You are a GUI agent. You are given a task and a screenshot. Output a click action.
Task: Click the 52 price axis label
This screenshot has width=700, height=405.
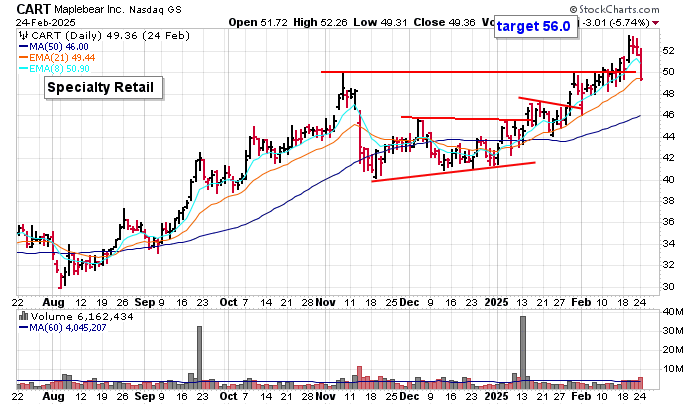668,50
